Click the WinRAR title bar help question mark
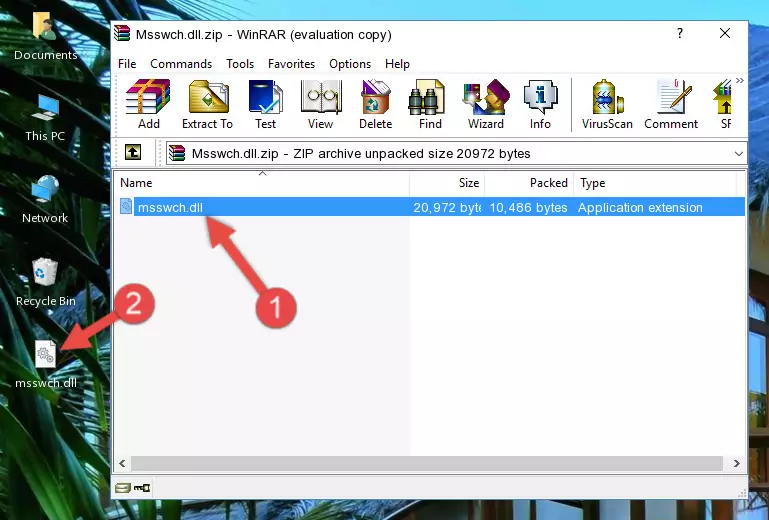769x520 pixels. (680, 33)
